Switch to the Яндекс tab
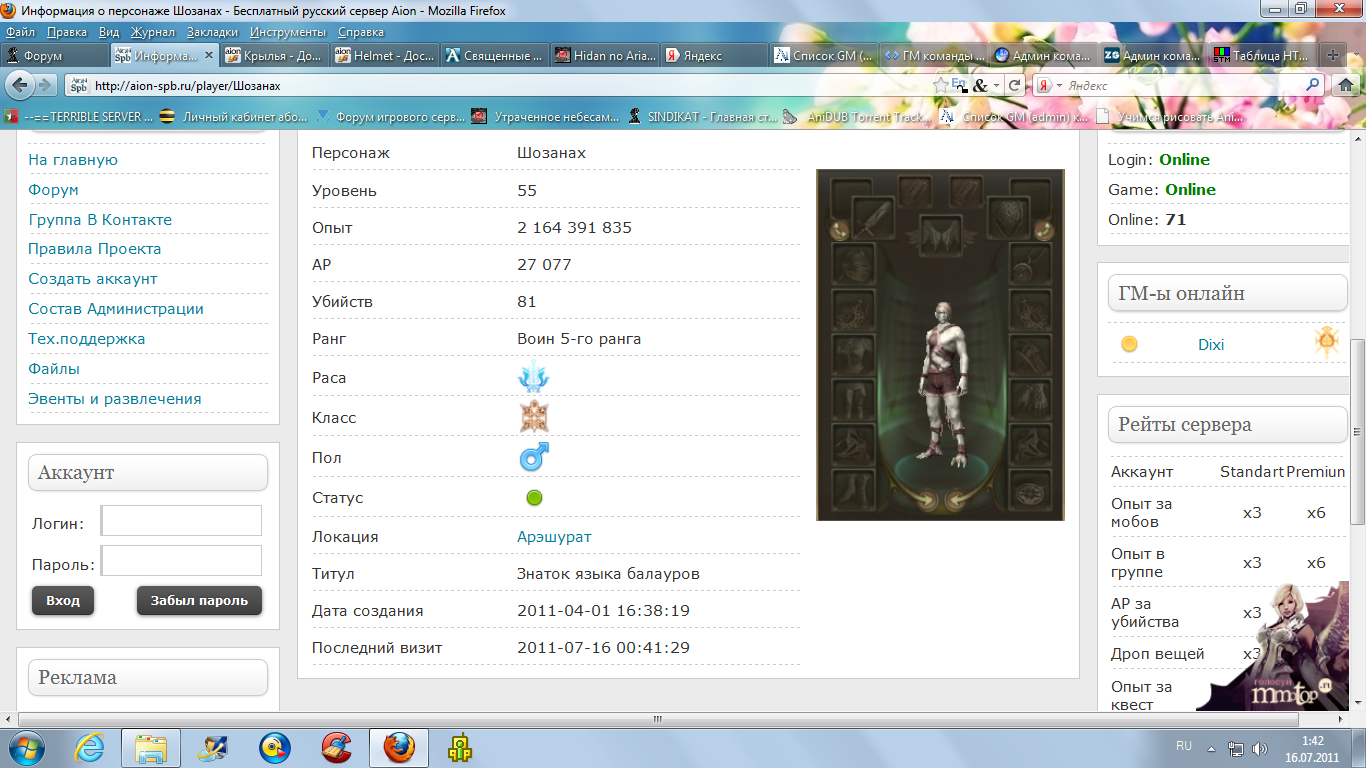The width and height of the screenshot is (1366, 768). tap(714, 56)
